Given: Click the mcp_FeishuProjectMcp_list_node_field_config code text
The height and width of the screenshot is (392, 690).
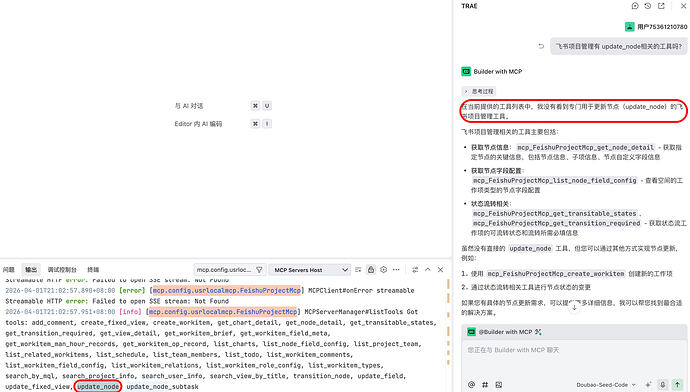Looking at the screenshot, I should click(554, 180).
